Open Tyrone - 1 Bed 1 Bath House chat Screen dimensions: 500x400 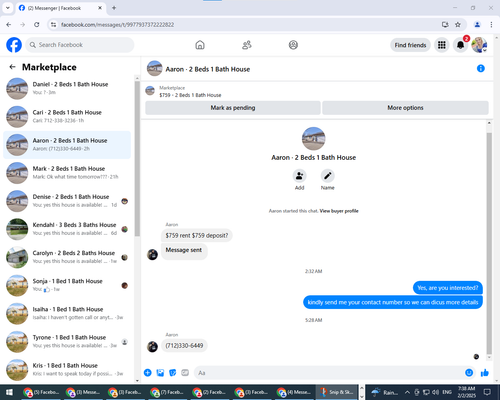point(67,342)
